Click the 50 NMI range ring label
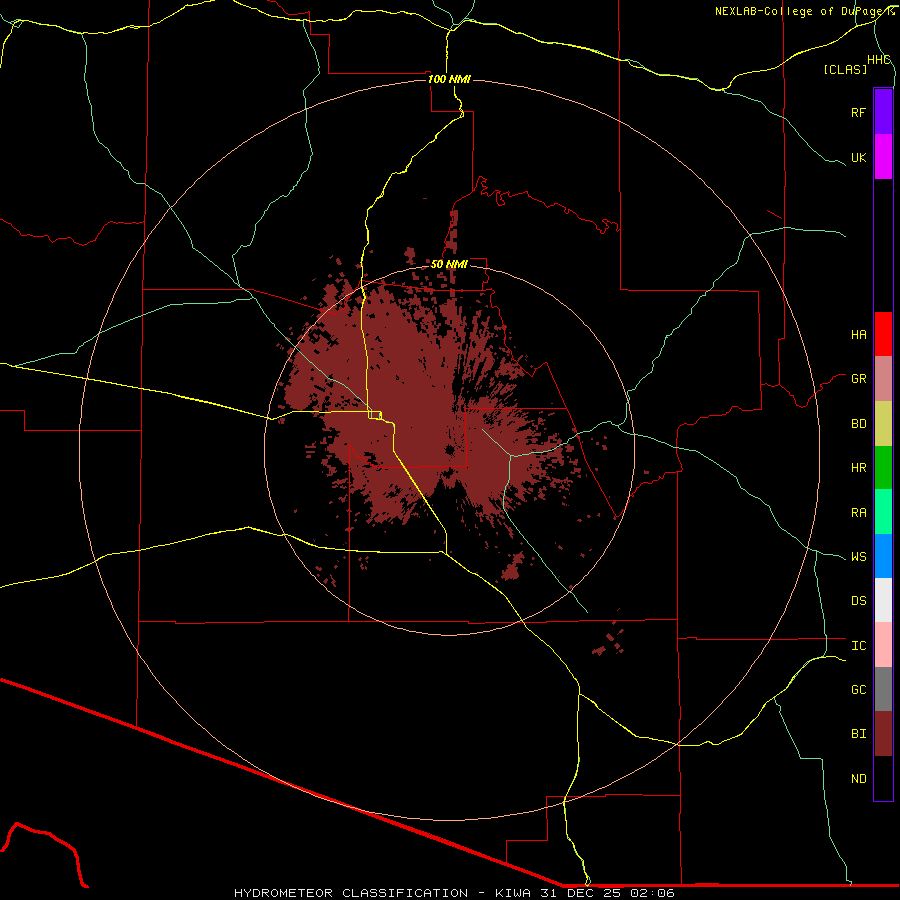Image resolution: width=900 pixels, height=900 pixels. 449,264
